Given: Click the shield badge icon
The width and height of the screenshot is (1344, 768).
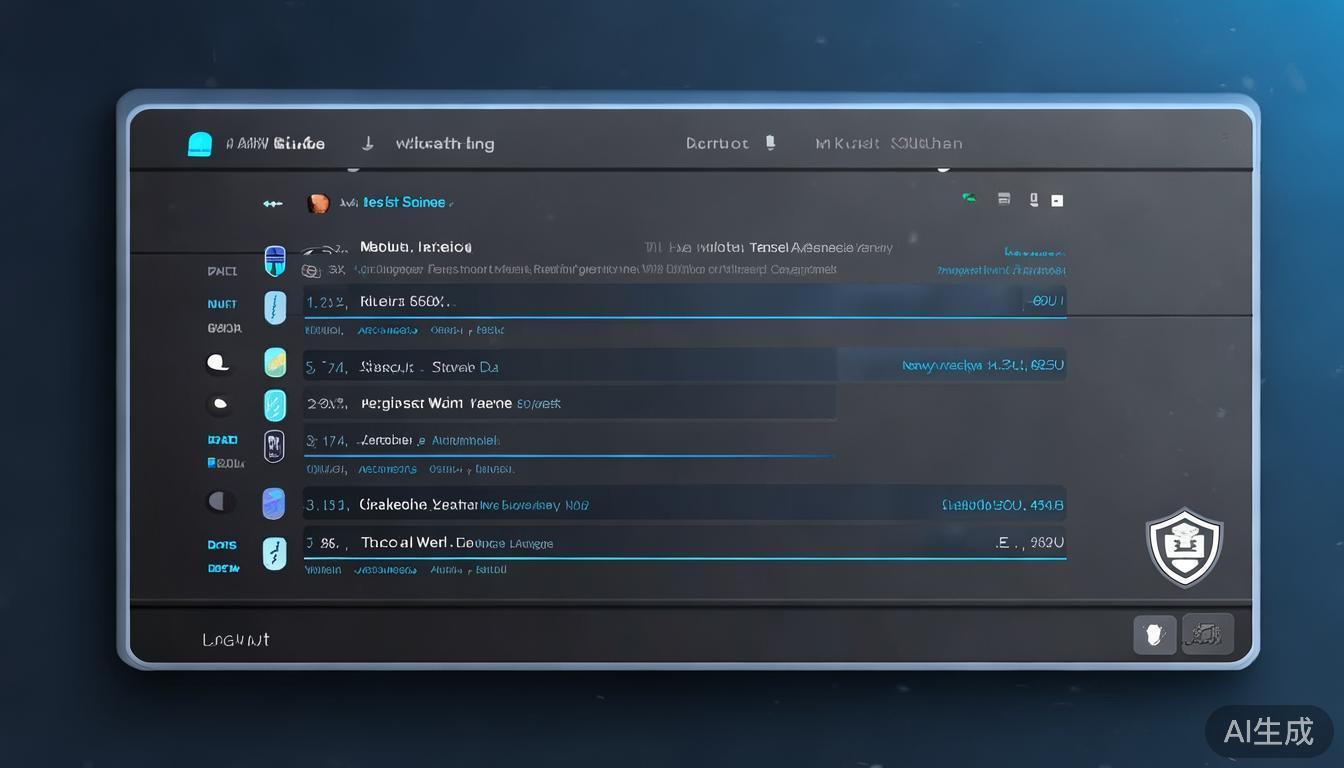Looking at the screenshot, I should (1184, 547).
